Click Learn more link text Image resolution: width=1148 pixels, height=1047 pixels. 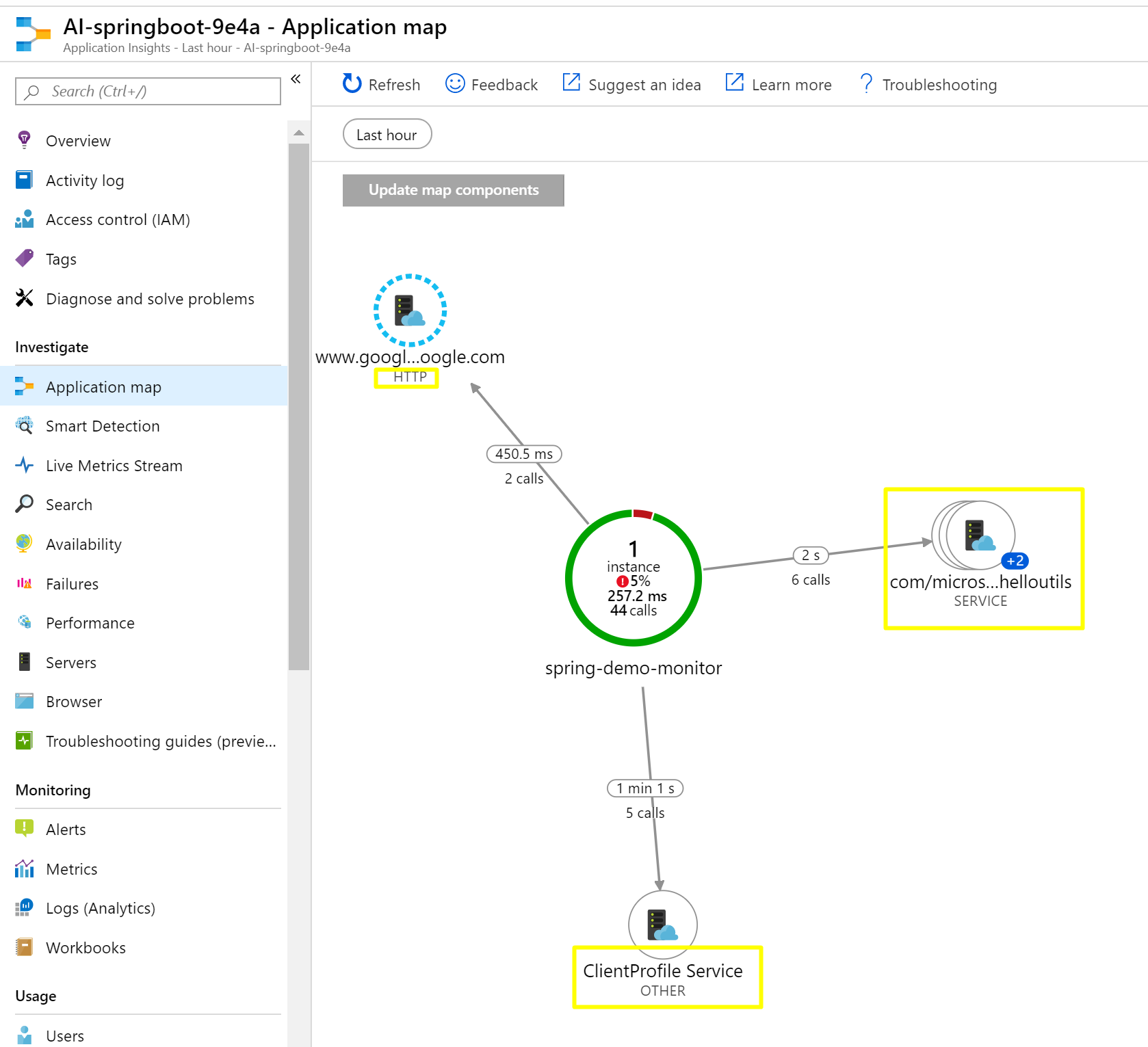coord(792,85)
